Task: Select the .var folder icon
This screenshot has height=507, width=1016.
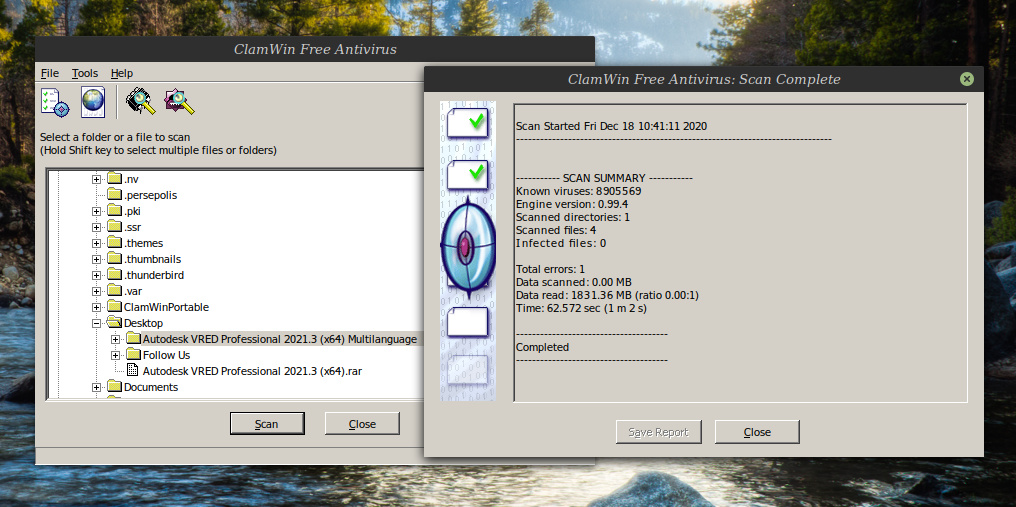Action: [x=115, y=290]
